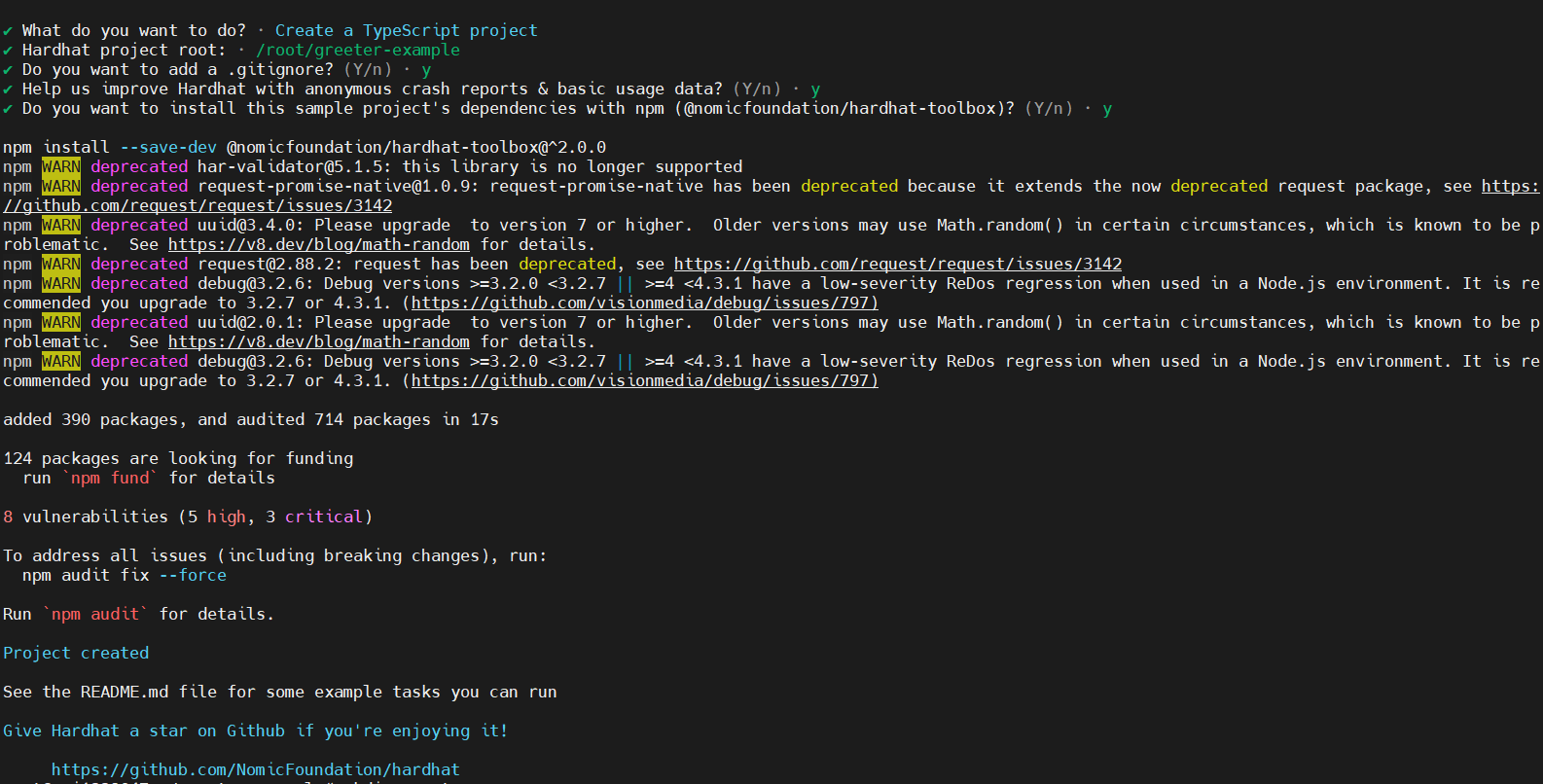
Task: Click the 'npm audit' text in Run line
Action: [95, 614]
